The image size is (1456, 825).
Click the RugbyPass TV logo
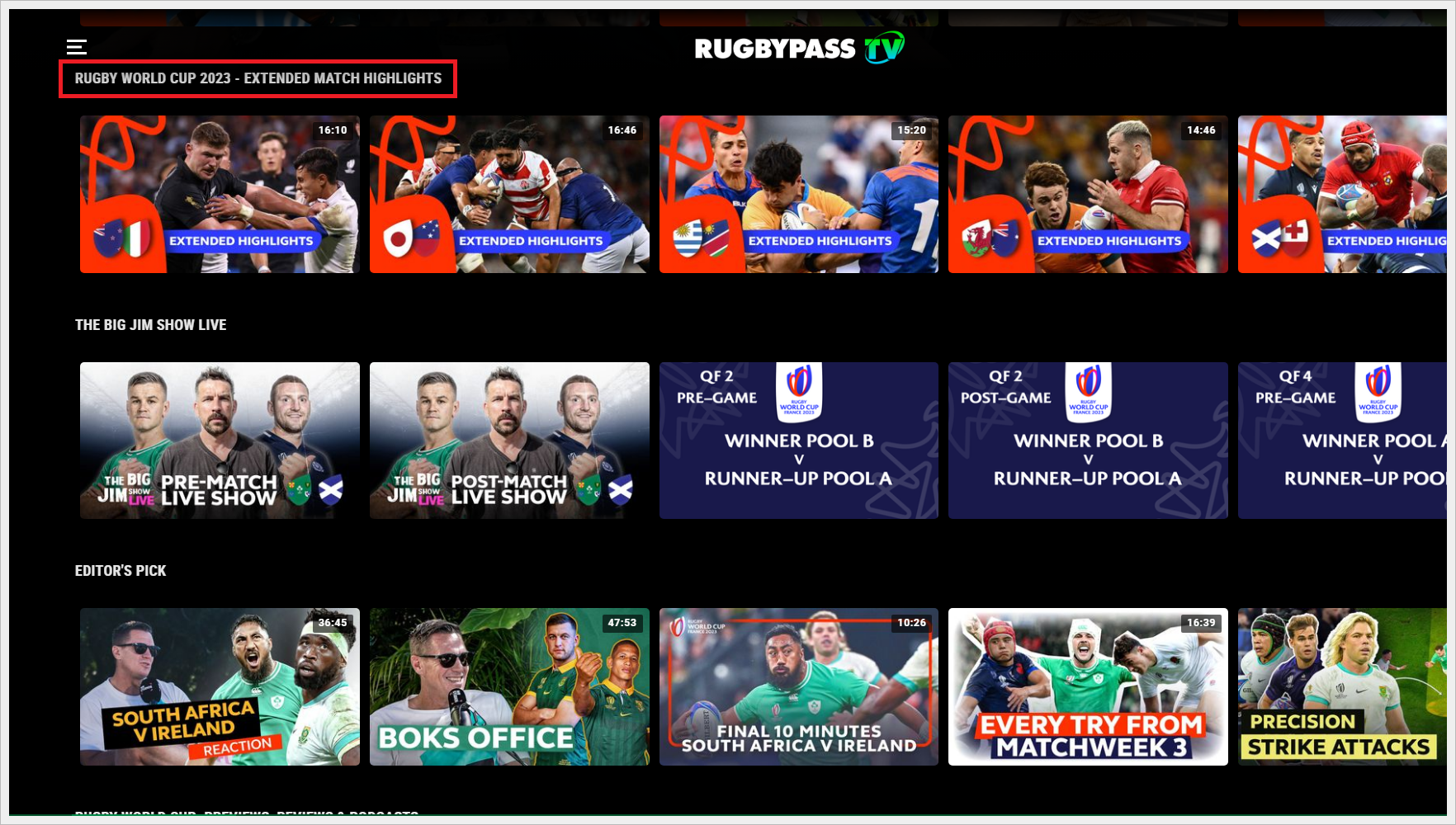click(x=799, y=49)
